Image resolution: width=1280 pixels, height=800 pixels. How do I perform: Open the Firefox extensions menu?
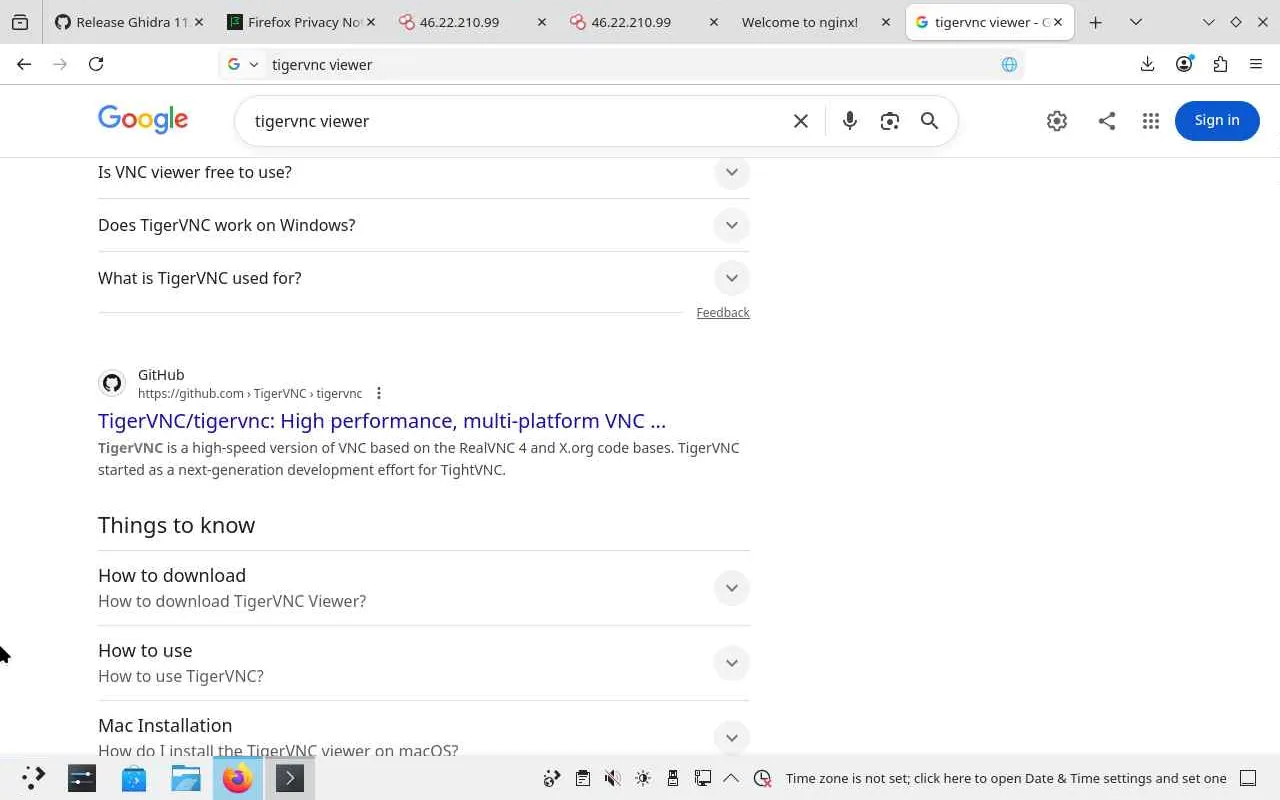(x=1220, y=64)
